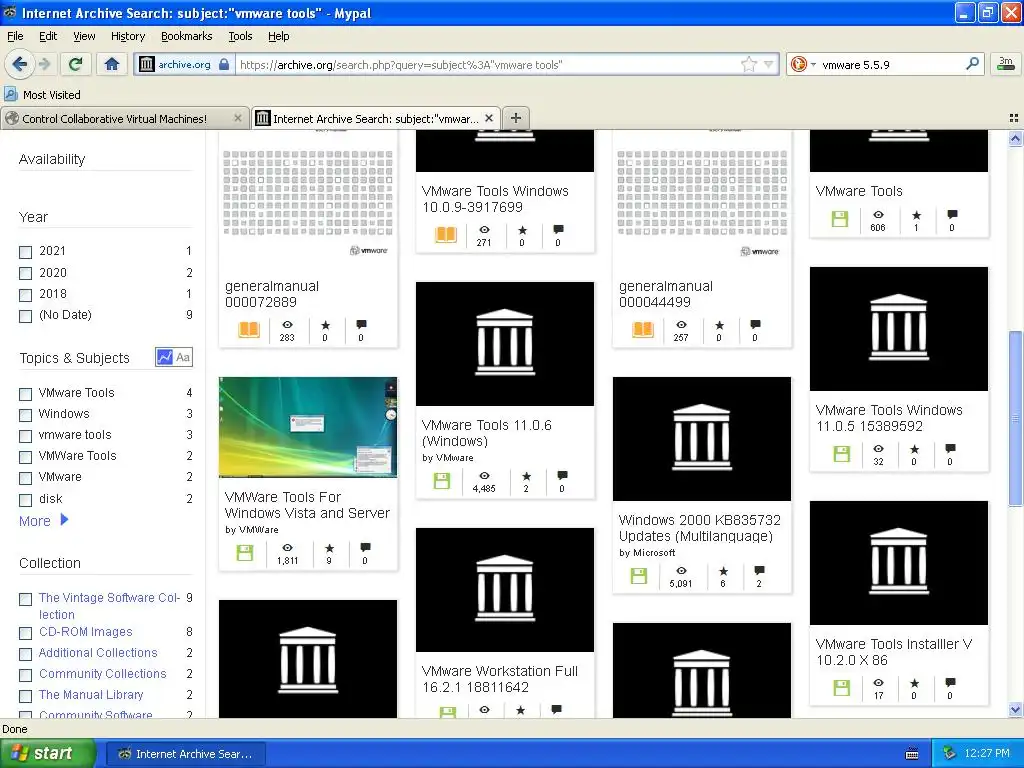1024x768 pixels.
Task: Open the 3m toolbar add-on icon
Action: pos(1006,64)
